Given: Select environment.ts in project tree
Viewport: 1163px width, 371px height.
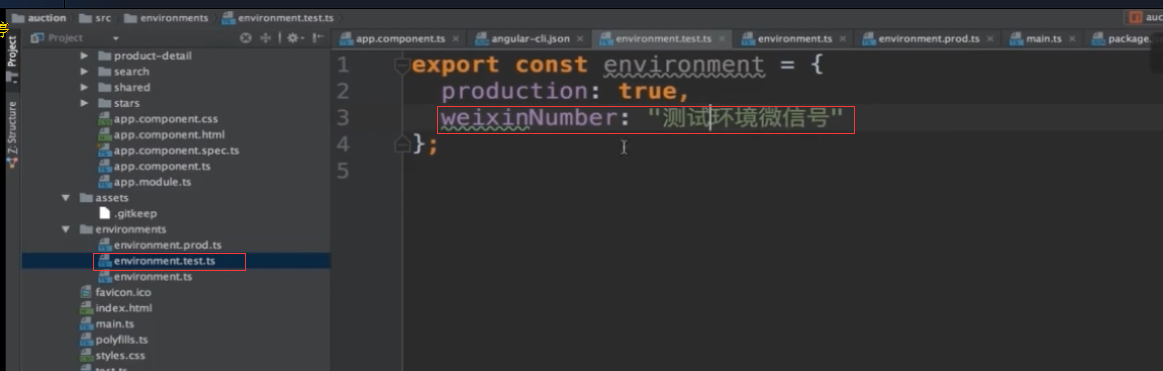Looking at the screenshot, I should [145, 277].
